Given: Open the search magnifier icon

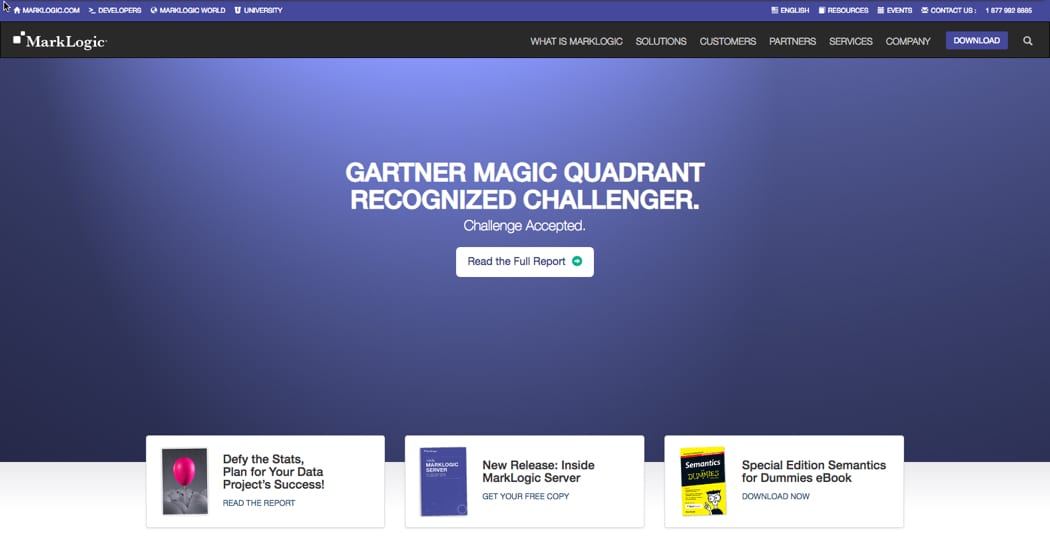Looking at the screenshot, I should (x=1027, y=41).
